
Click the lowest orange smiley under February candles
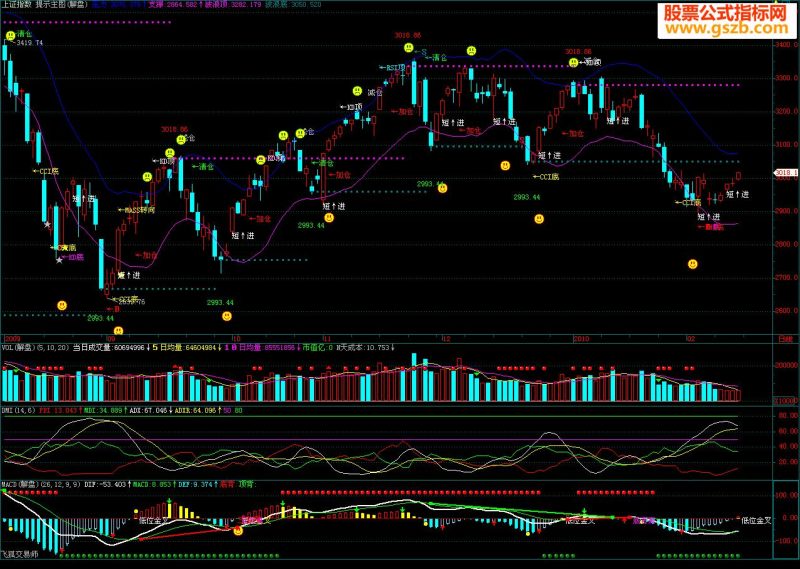[x=692, y=264]
